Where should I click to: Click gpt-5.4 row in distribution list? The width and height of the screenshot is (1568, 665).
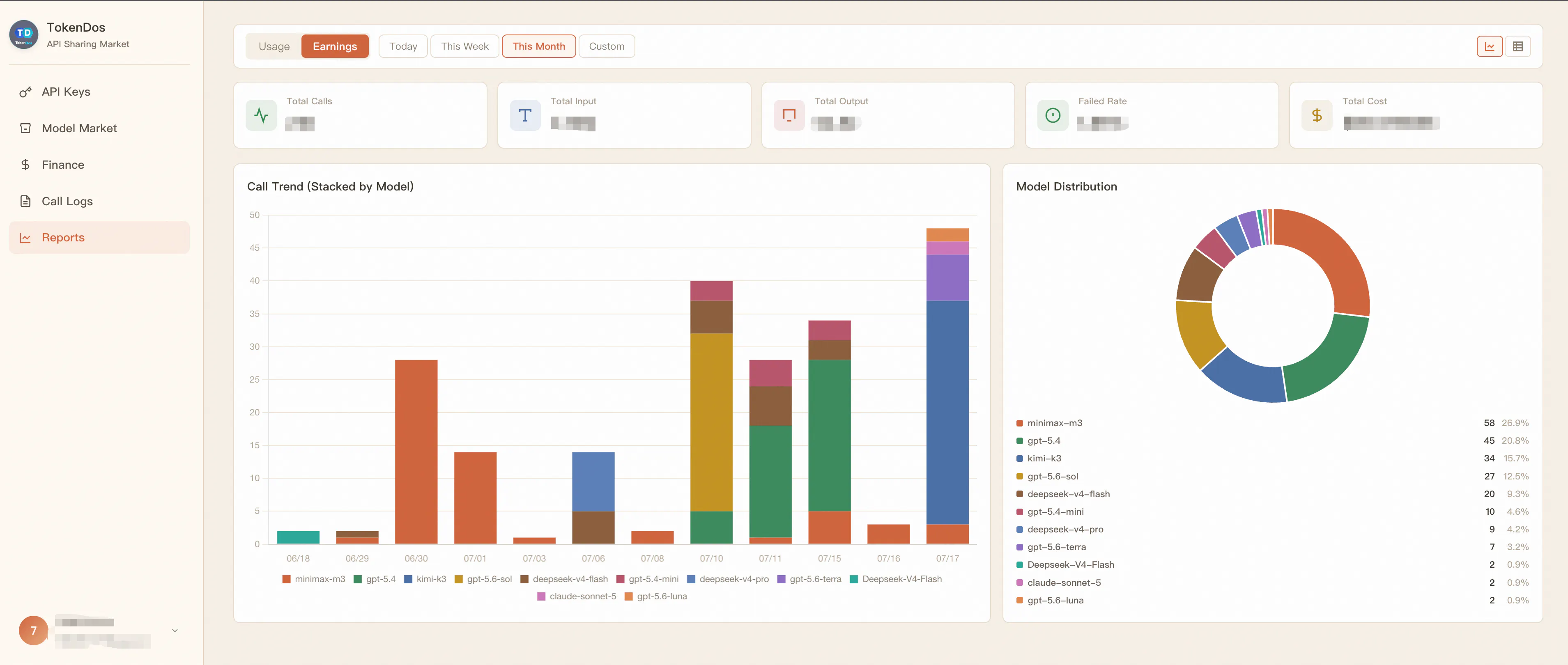(1272, 440)
